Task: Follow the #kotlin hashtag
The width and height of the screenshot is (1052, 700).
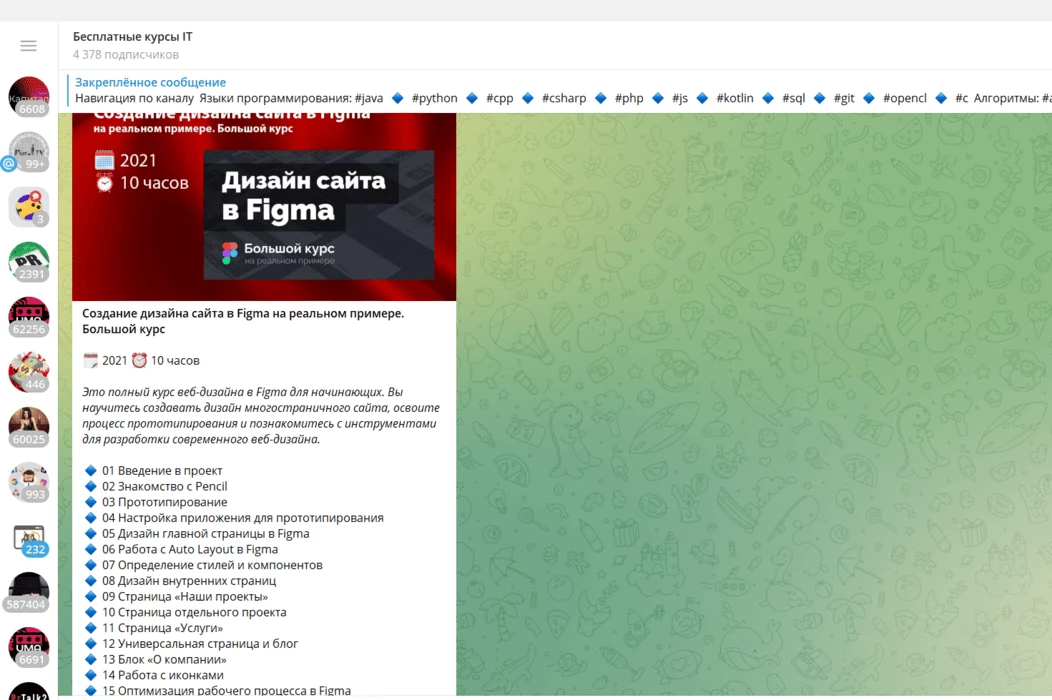Action: click(735, 98)
